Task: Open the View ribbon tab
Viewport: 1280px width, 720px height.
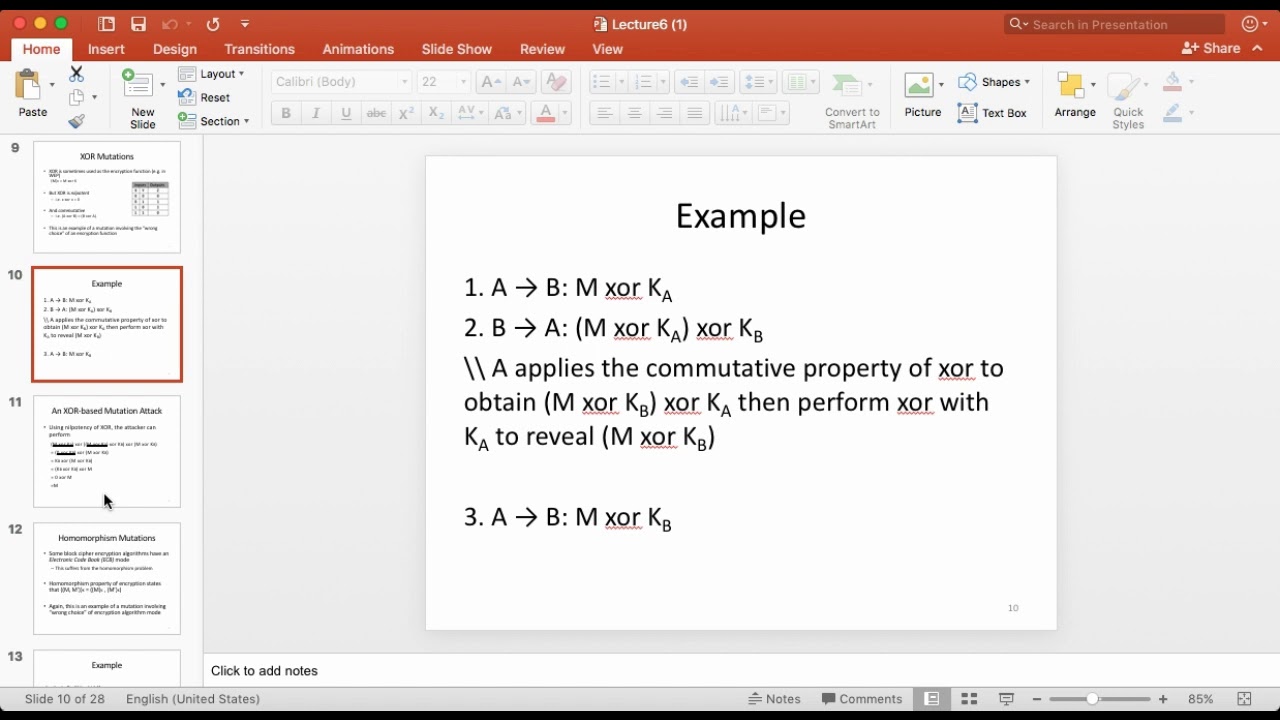Action: (x=607, y=49)
